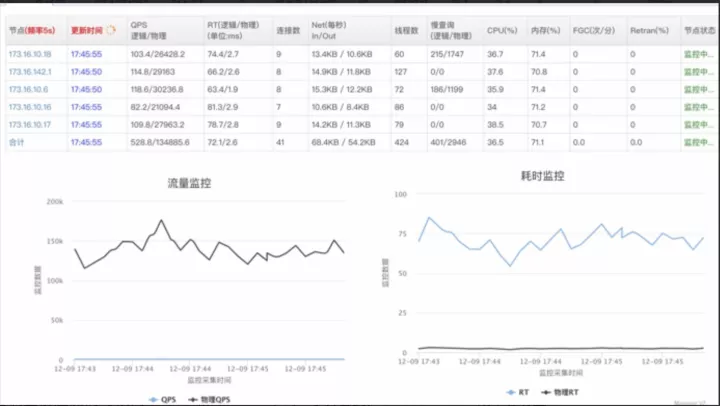Click the 节点状态 column header
720x406 pixels.
pyautogui.click(x=699, y=30)
